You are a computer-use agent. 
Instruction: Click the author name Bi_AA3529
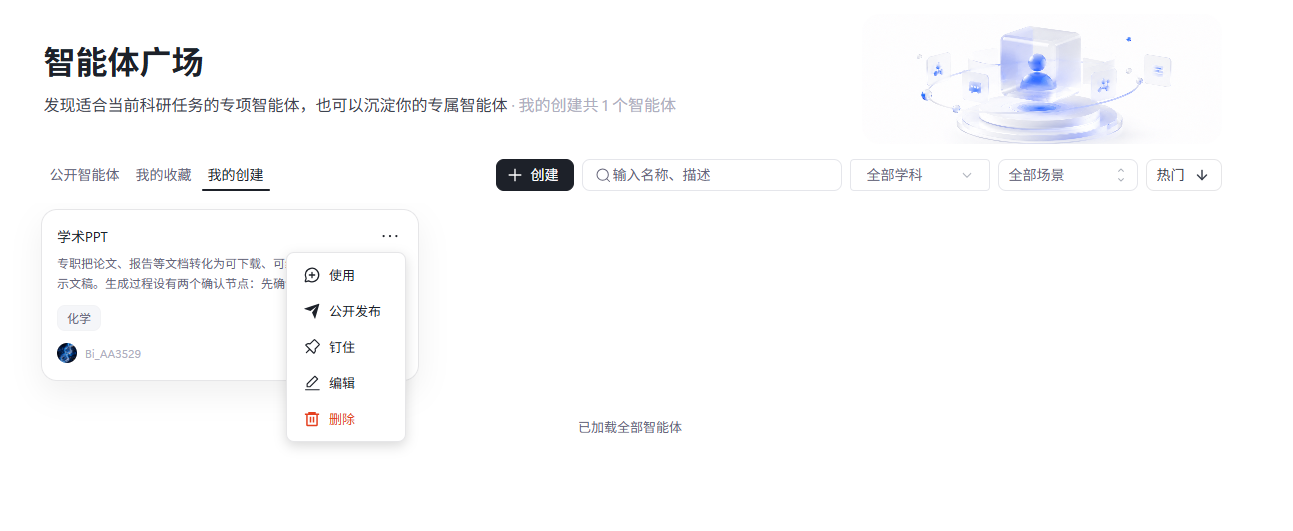coord(113,354)
